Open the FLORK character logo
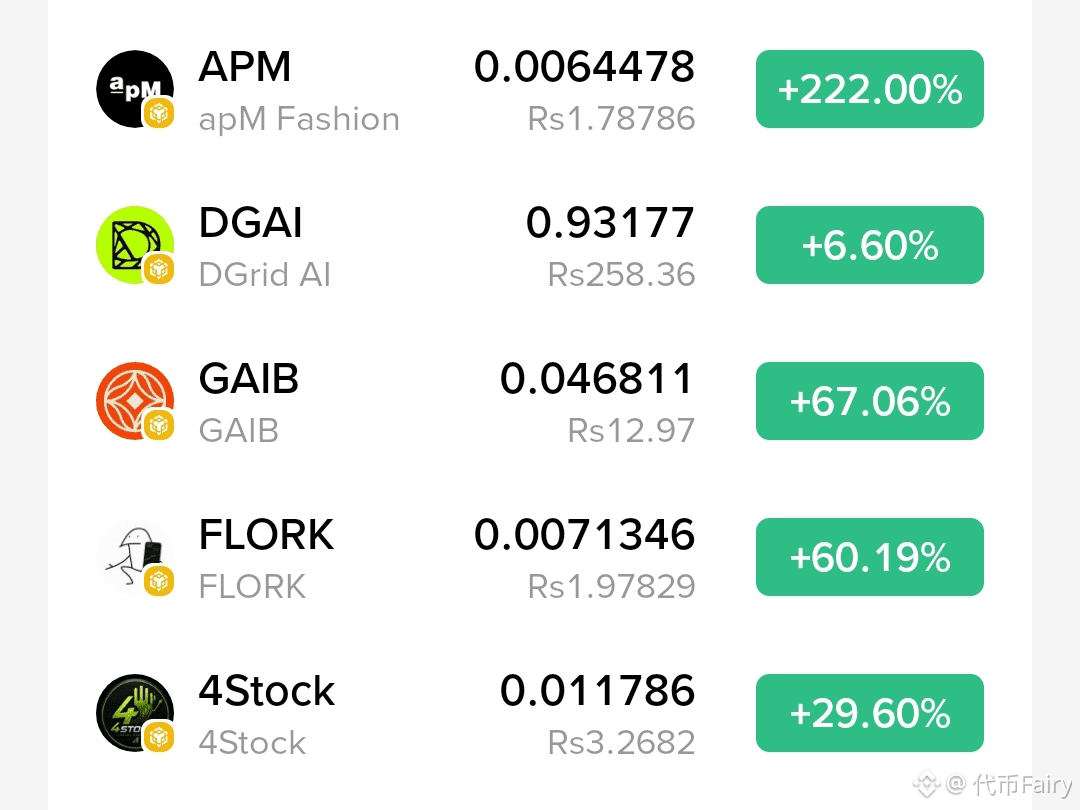 click(134, 557)
